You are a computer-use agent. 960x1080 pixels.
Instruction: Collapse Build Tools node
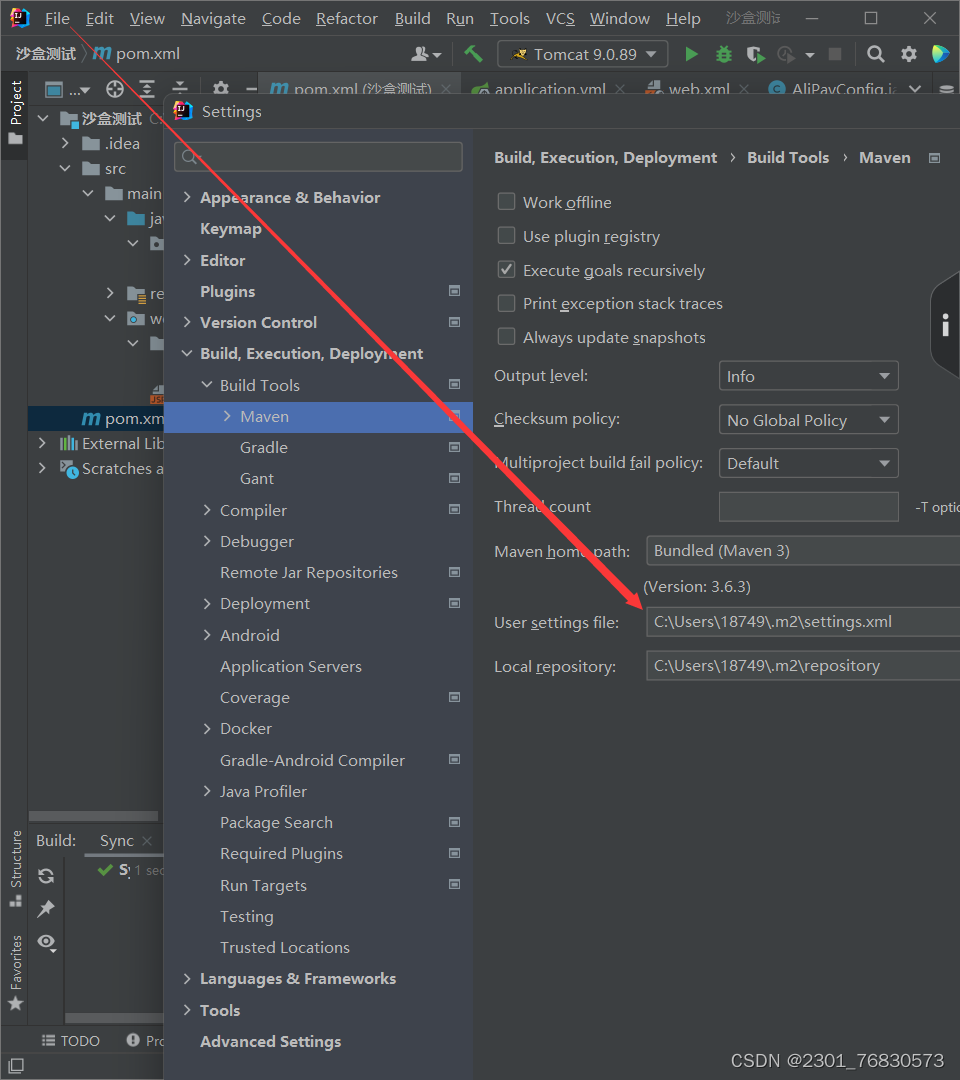click(x=207, y=385)
